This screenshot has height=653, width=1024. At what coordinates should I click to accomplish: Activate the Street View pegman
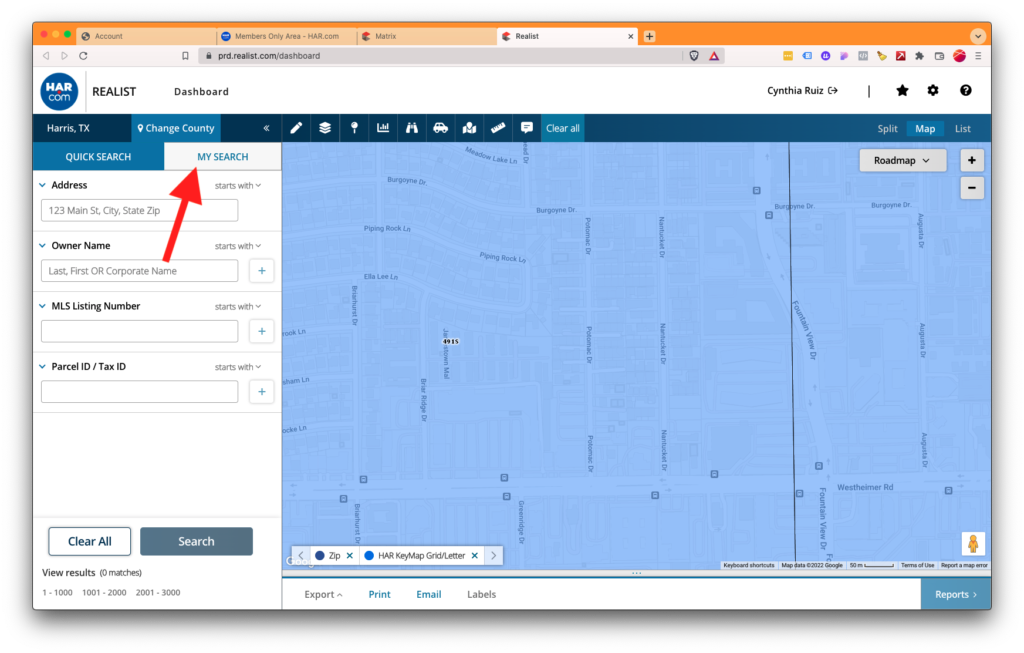click(972, 543)
